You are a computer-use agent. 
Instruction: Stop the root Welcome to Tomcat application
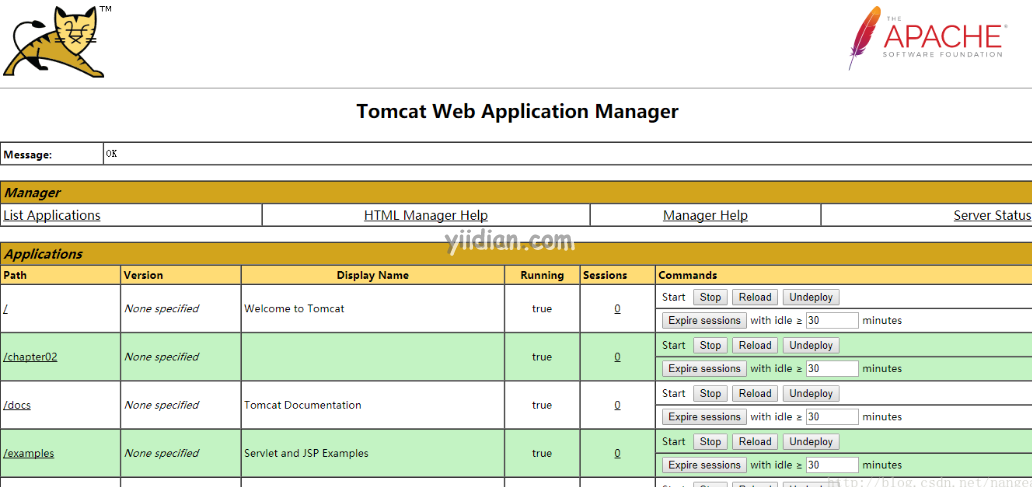click(710, 297)
